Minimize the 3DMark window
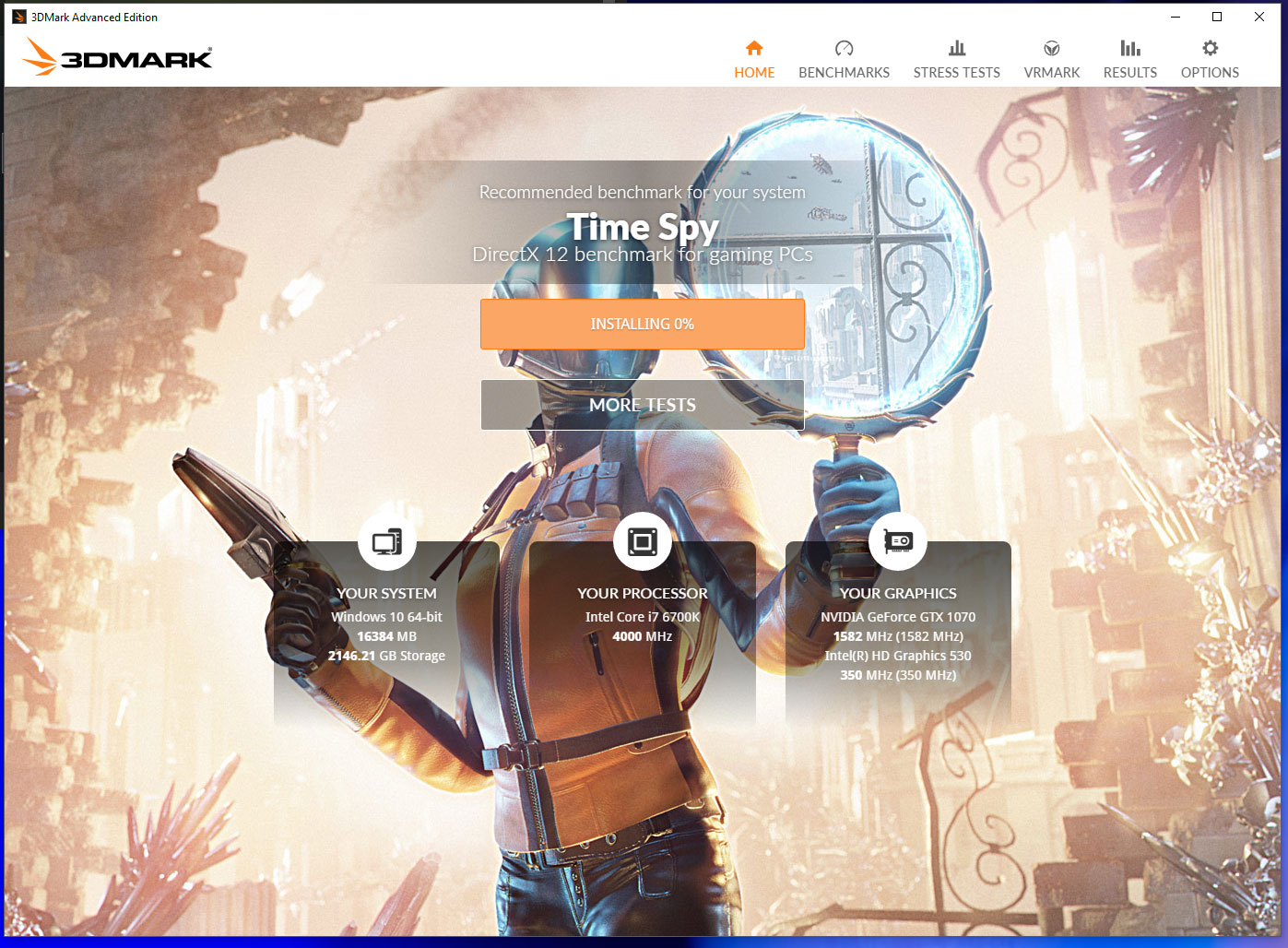Image resolution: width=1288 pixels, height=948 pixels. click(1176, 17)
